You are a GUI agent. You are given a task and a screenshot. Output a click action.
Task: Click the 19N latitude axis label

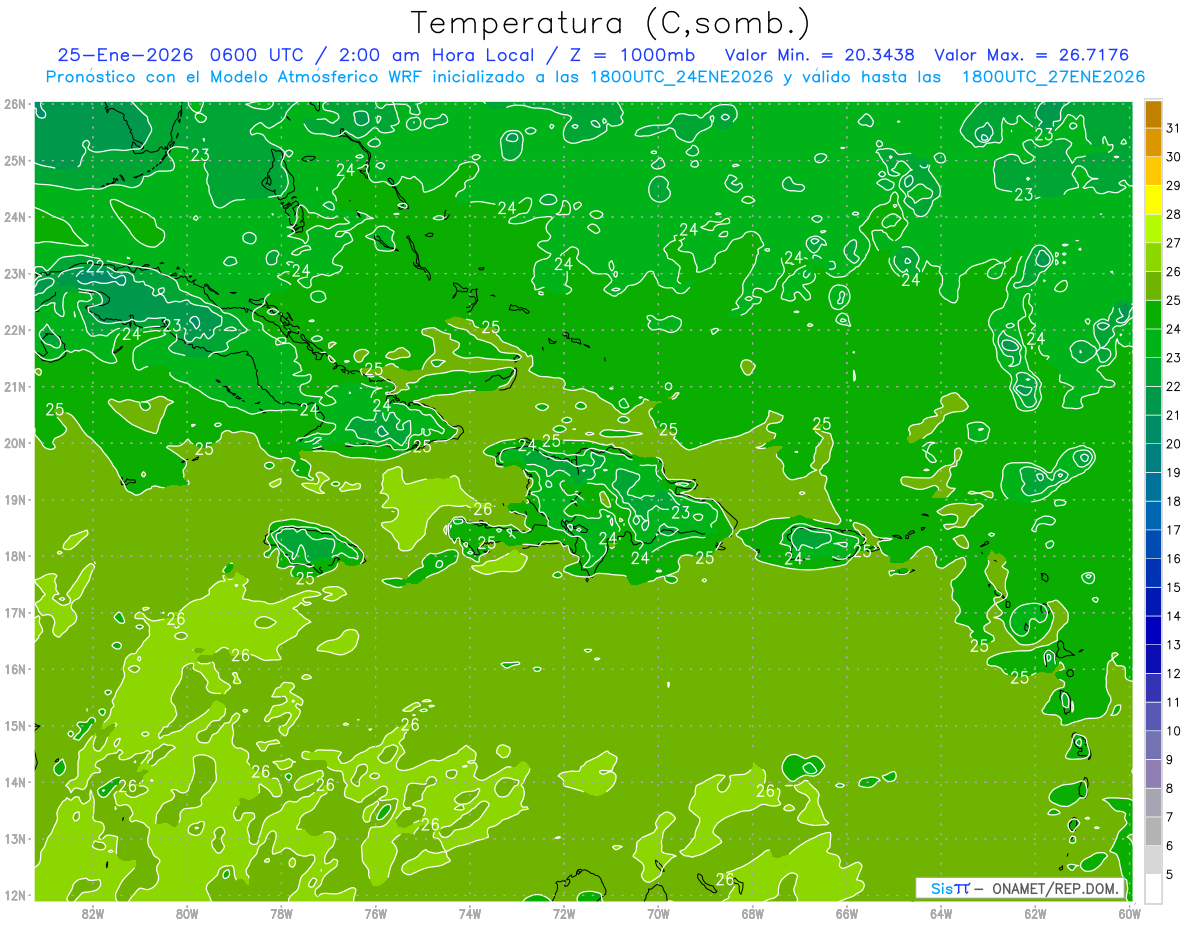click(14, 500)
